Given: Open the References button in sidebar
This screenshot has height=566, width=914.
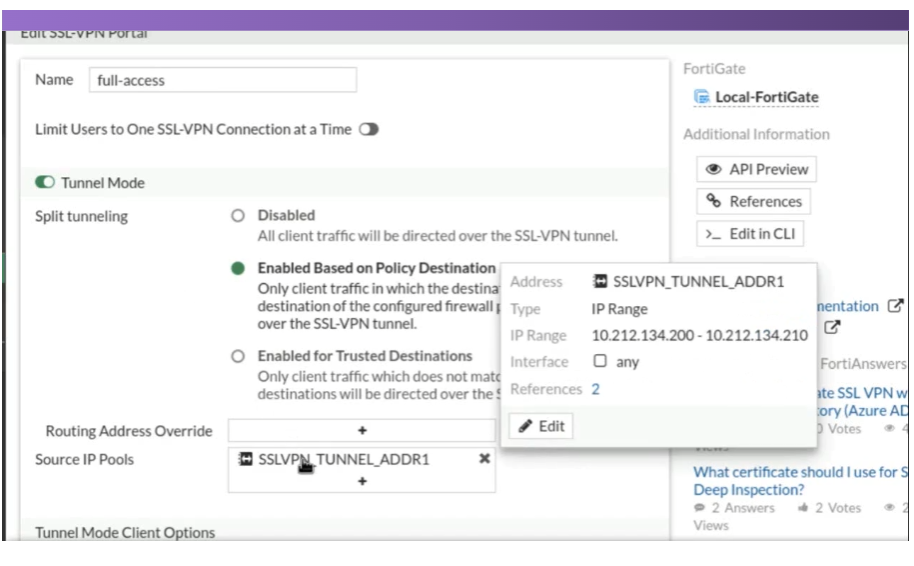Looking at the screenshot, I should [753, 201].
